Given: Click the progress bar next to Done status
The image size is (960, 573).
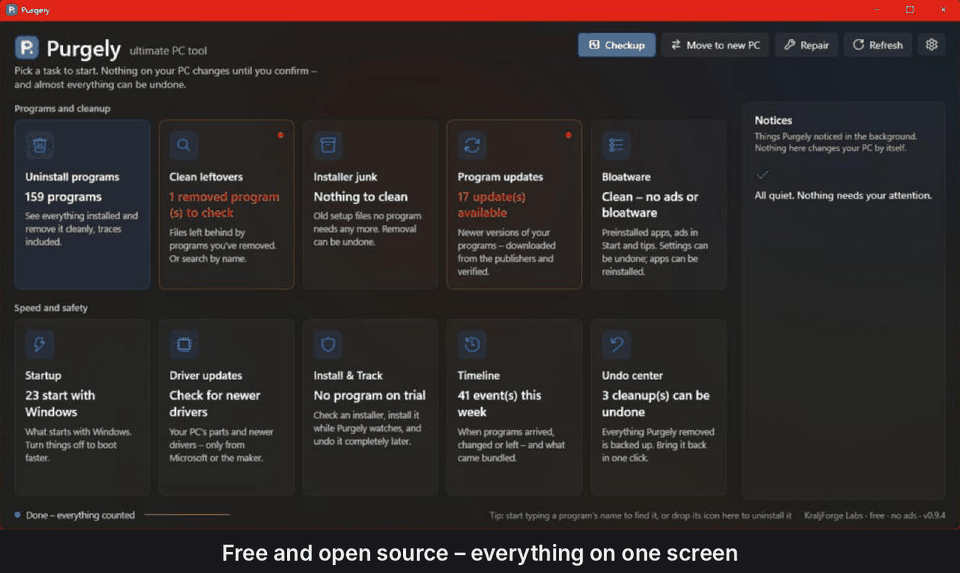Looking at the screenshot, I should pyautogui.click(x=187, y=515).
